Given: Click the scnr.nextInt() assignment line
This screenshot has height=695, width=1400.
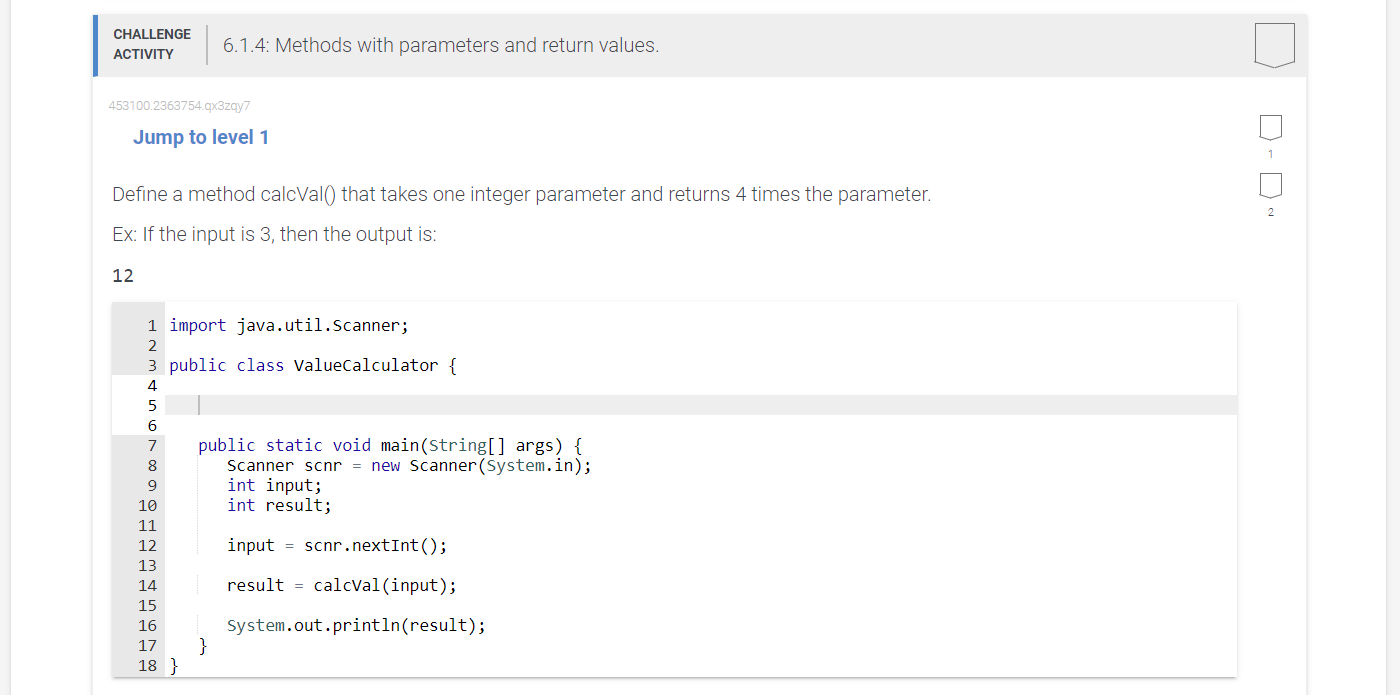Looking at the screenshot, I should pyautogui.click(x=337, y=545).
